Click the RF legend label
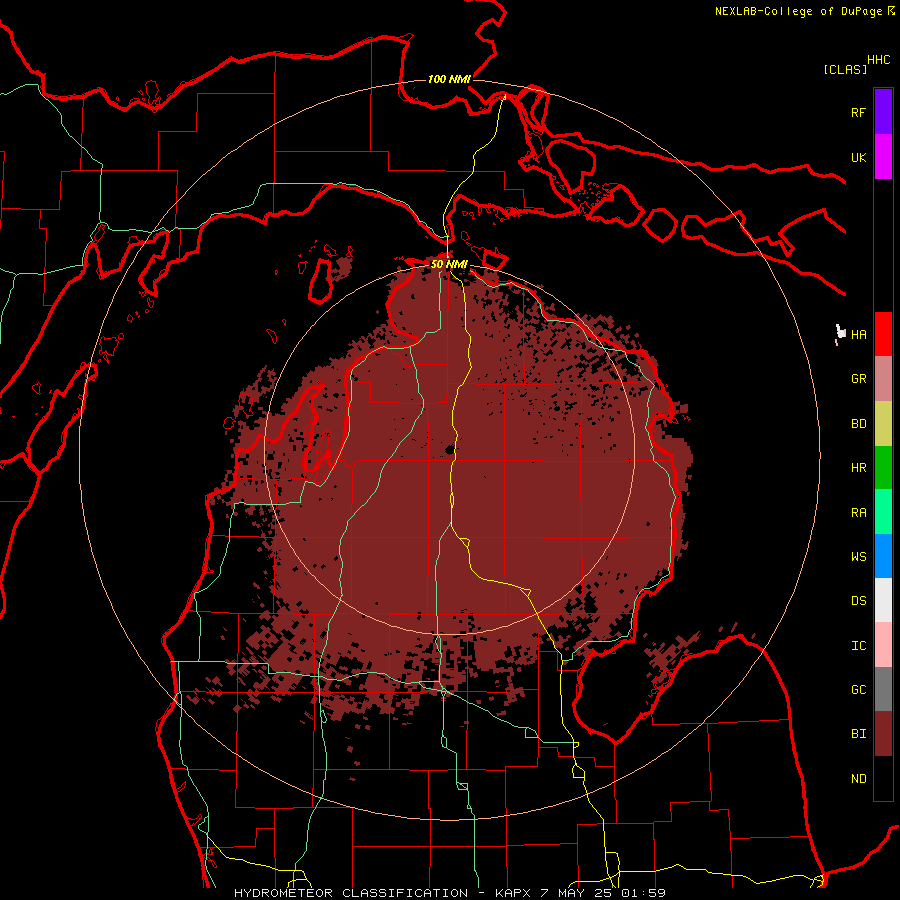Viewport: 900px width, 900px height. pyautogui.click(x=858, y=112)
